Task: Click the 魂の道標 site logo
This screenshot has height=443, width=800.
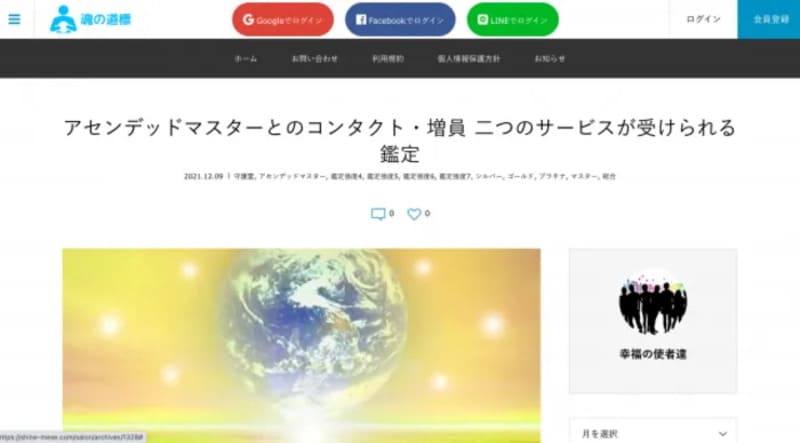Action: 90,19
